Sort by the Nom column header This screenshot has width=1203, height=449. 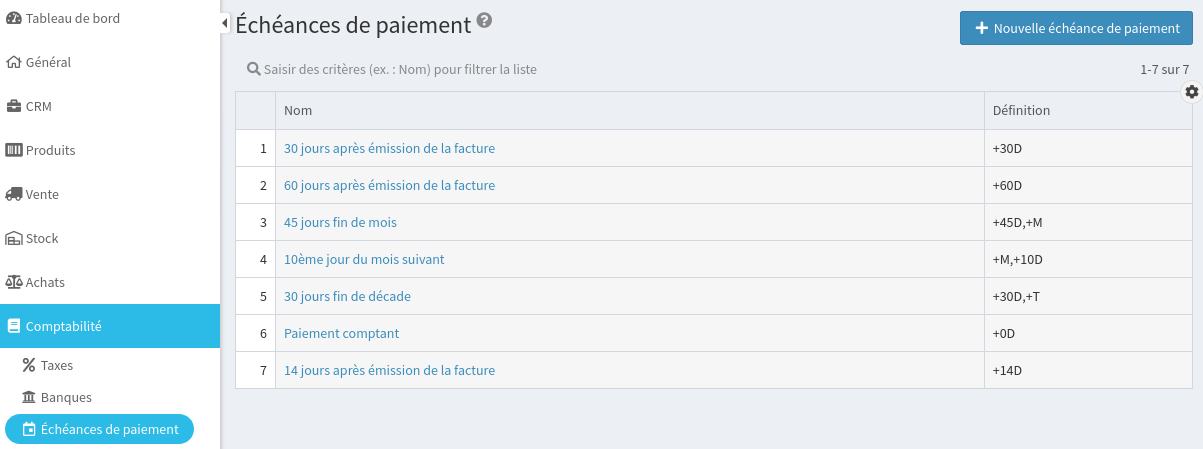[298, 111]
